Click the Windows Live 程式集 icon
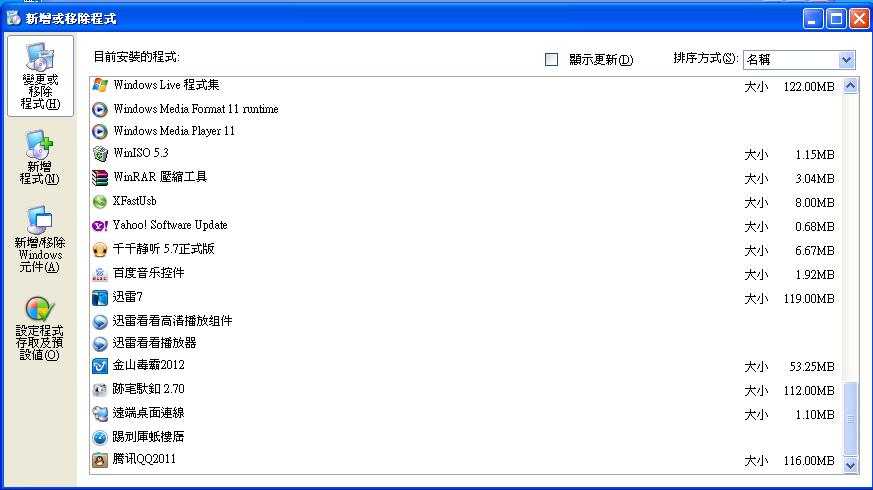 [x=100, y=85]
